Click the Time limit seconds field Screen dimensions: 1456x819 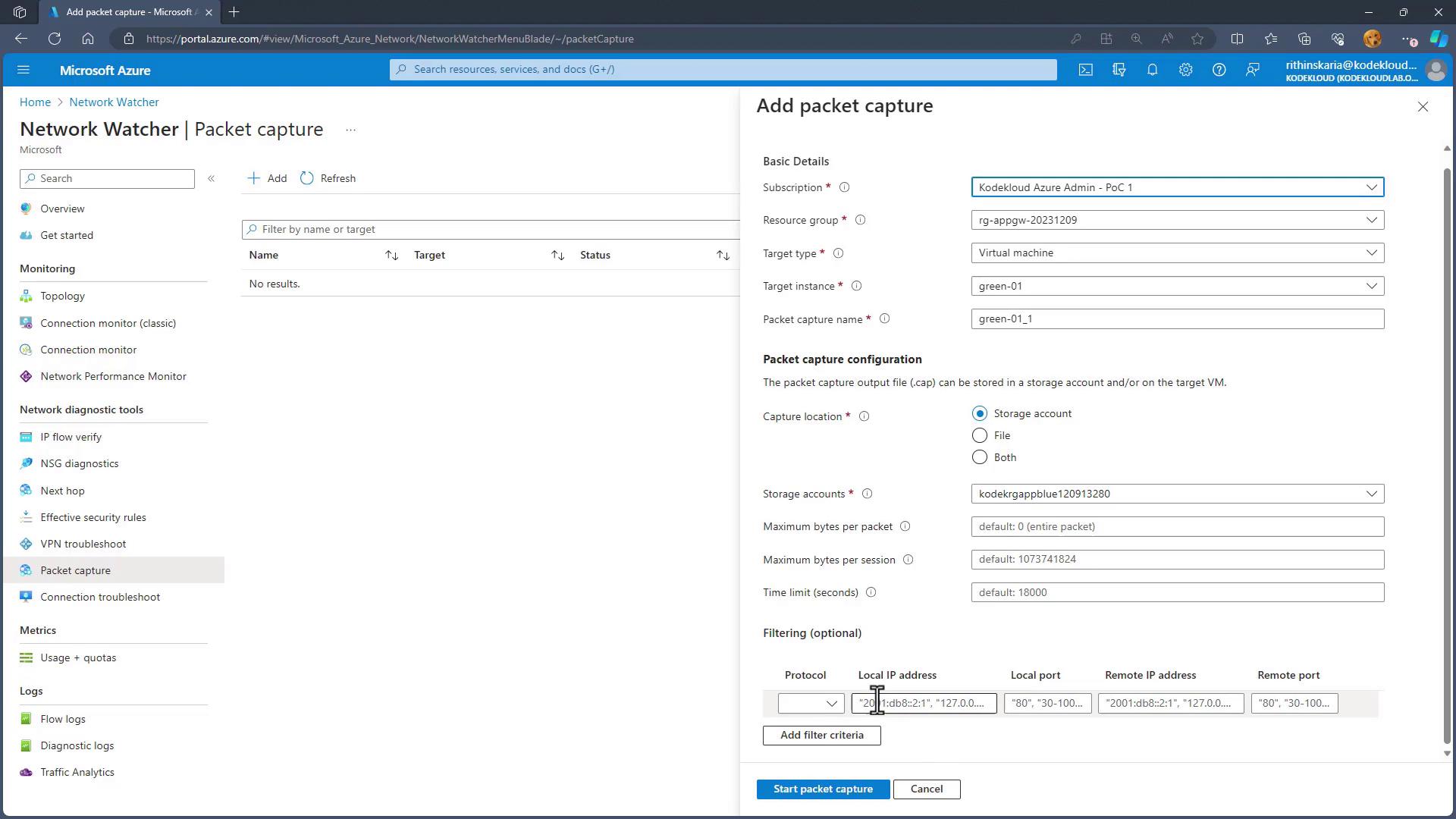coord(1177,592)
